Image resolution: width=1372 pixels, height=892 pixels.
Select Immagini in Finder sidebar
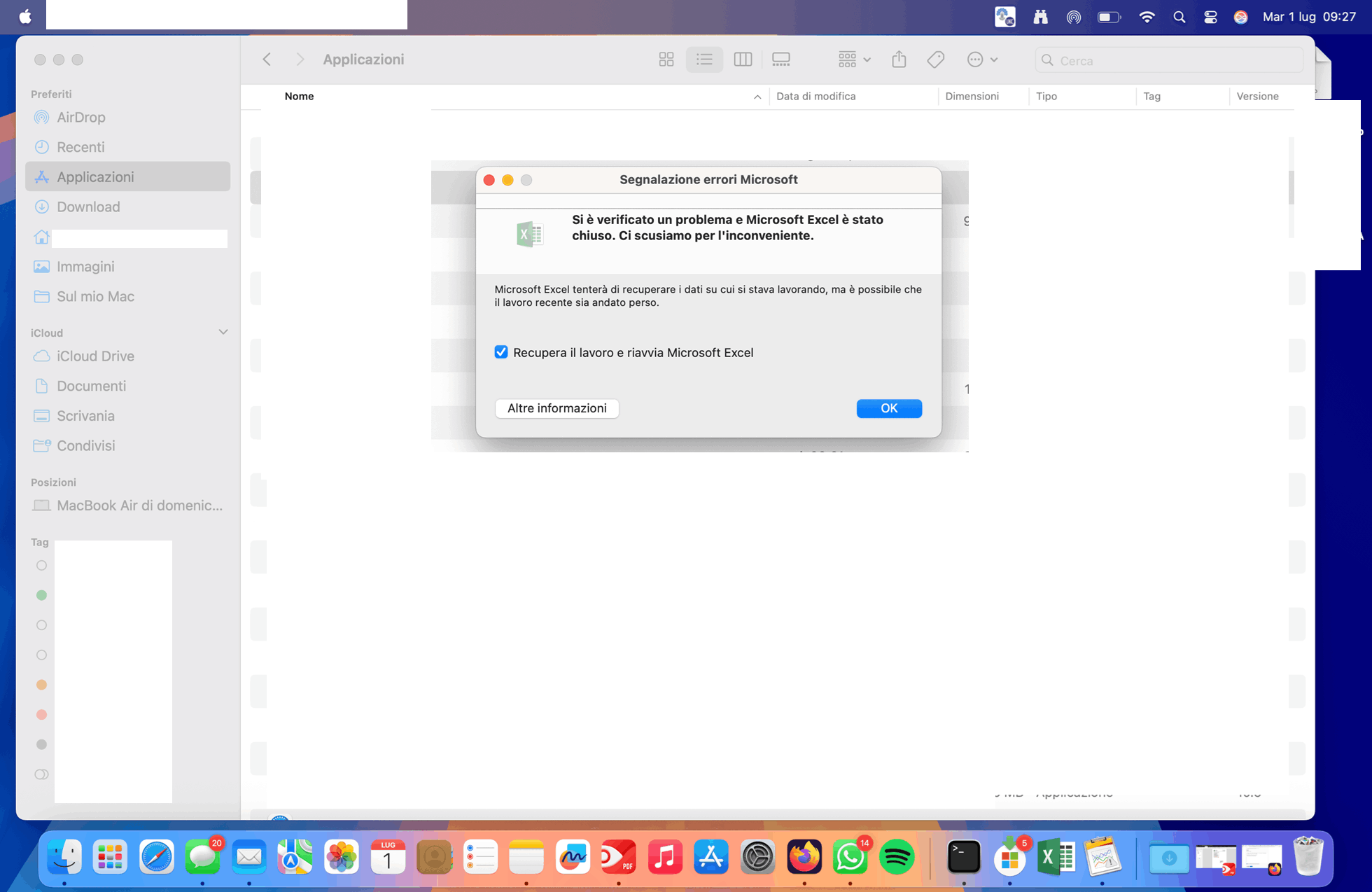pyautogui.click(x=128, y=266)
